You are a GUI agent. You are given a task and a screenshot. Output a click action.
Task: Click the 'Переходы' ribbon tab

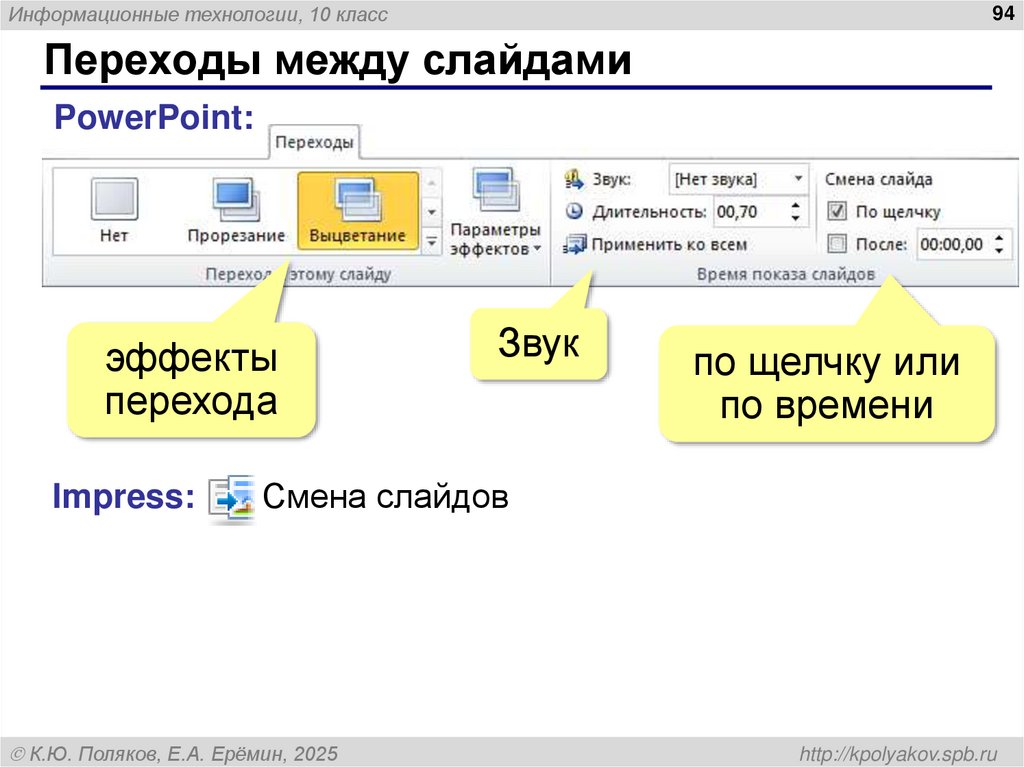tap(314, 142)
